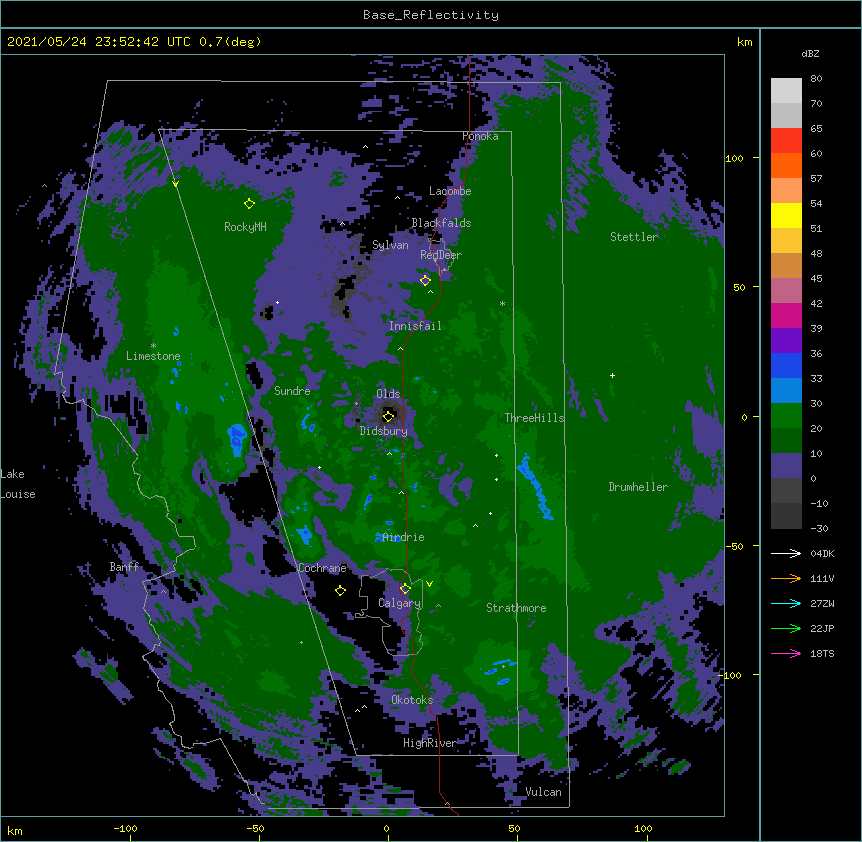Click the HighRiver label
Image resolution: width=862 pixels, height=842 pixels.
pyautogui.click(x=429, y=743)
